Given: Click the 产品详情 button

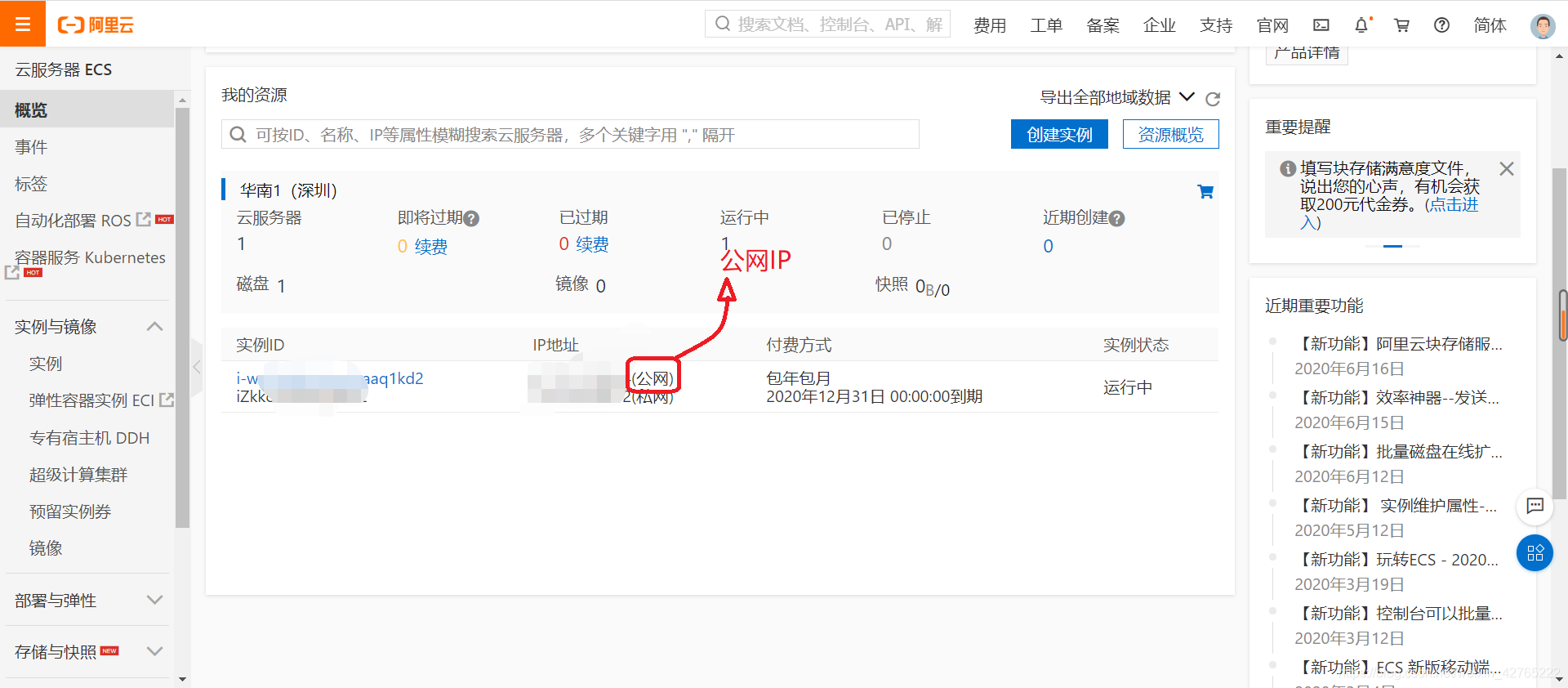Looking at the screenshot, I should pos(1307,54).
